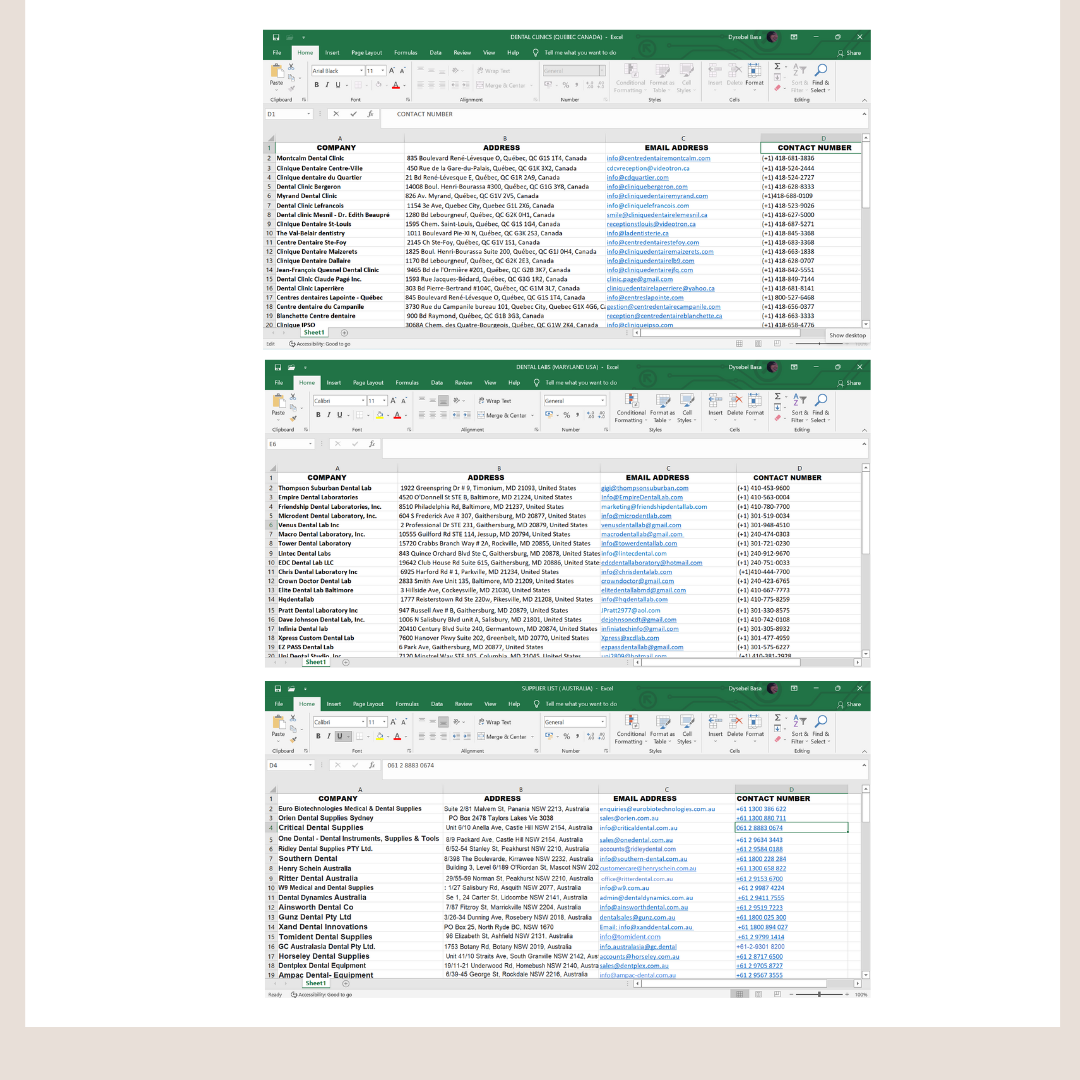The height and width of the screenshot is (1080, 1080).
Task: Click Find & Select in the Australia window
Action: [x=820, y=729]
